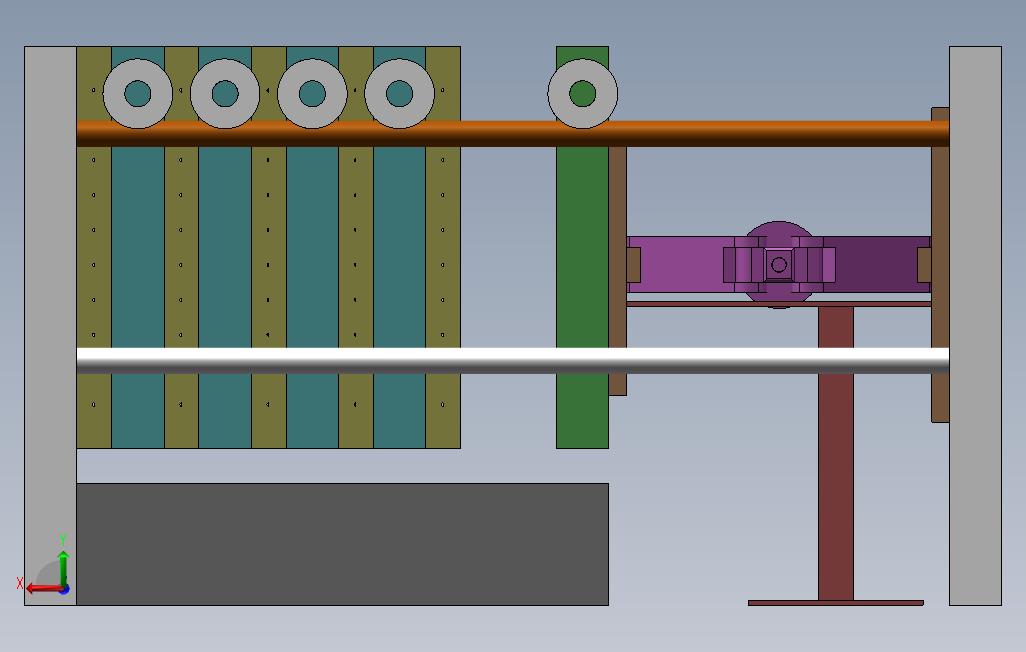Screen dimensions: 1026x652
Task: Select the maroon vertical support post
Action: click(x=836, y=453)
